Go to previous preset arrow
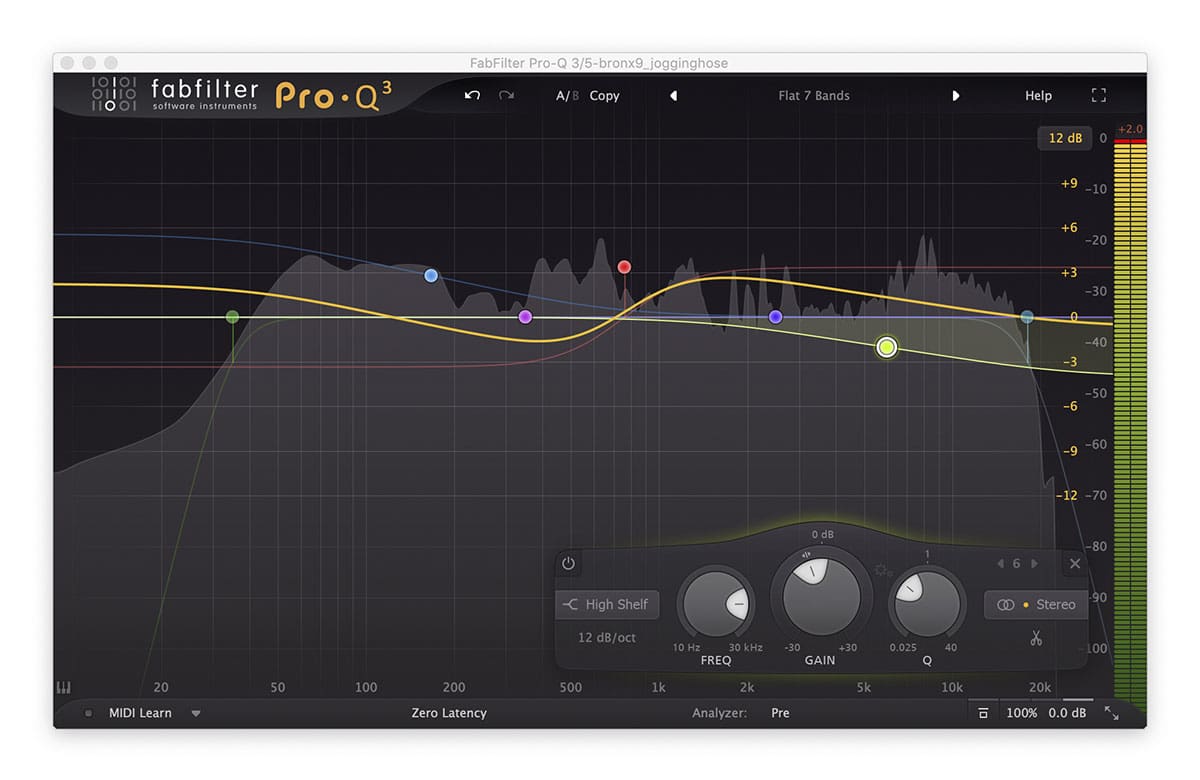 click(673, 96)
